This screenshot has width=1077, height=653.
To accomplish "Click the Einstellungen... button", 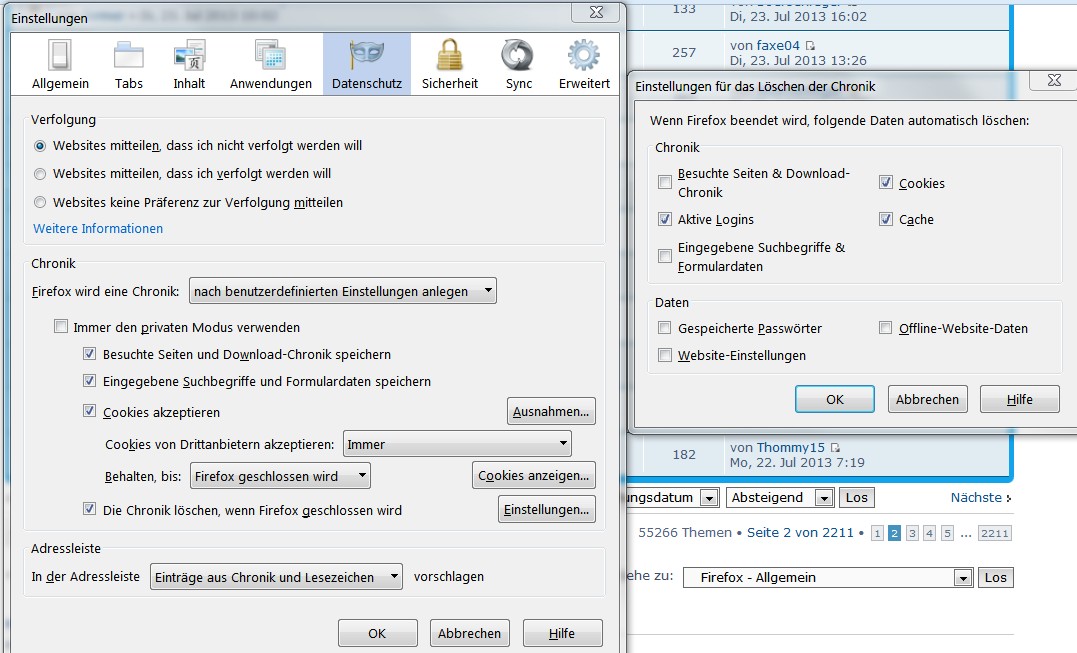I will [x=547, y=509].
